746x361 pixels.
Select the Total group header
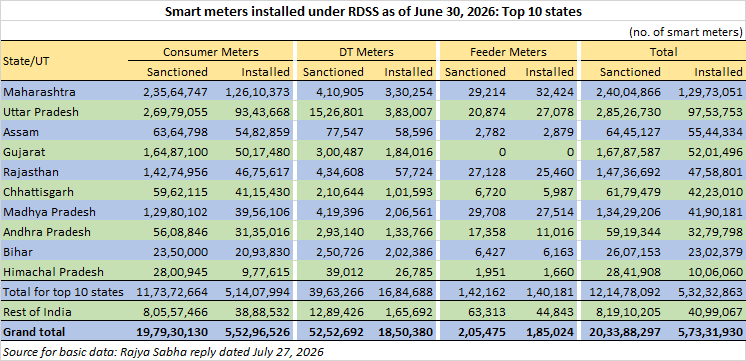click(664, 52)
